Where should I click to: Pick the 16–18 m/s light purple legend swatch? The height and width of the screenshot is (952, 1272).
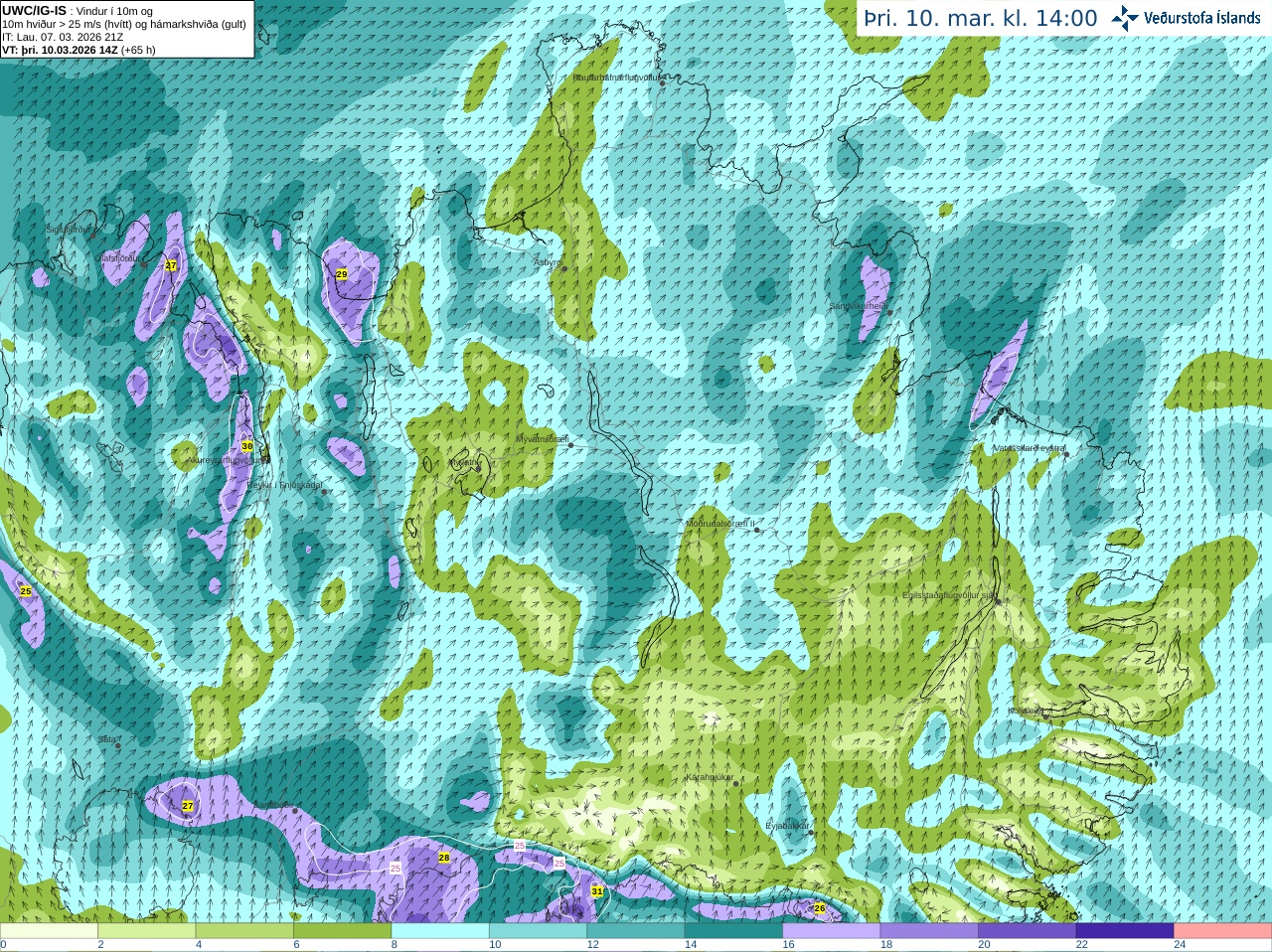[832, 931]
